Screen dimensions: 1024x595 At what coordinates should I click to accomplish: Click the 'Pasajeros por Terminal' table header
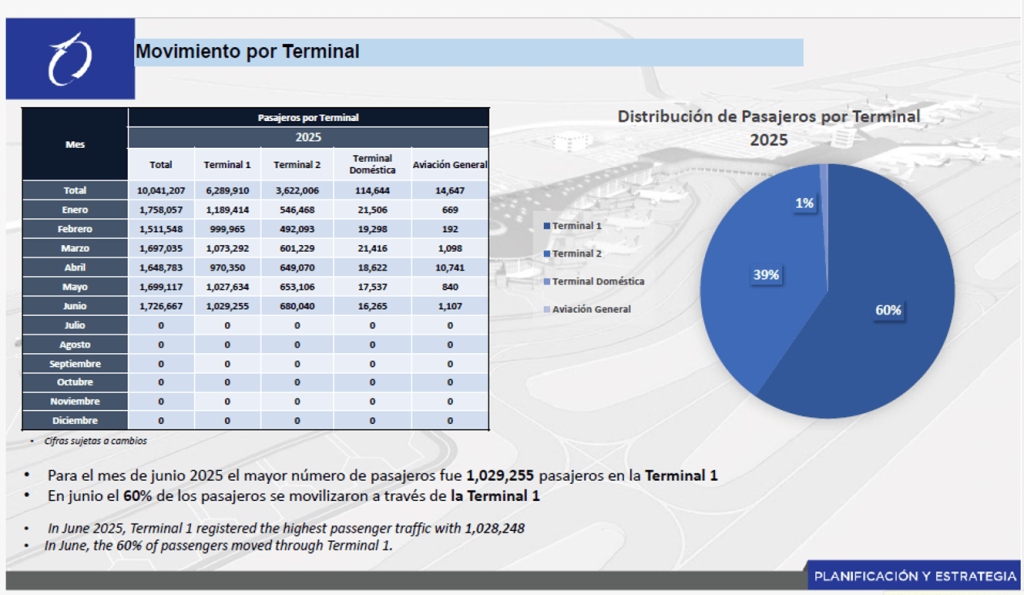pyautogui.click(x=308, y=117)
